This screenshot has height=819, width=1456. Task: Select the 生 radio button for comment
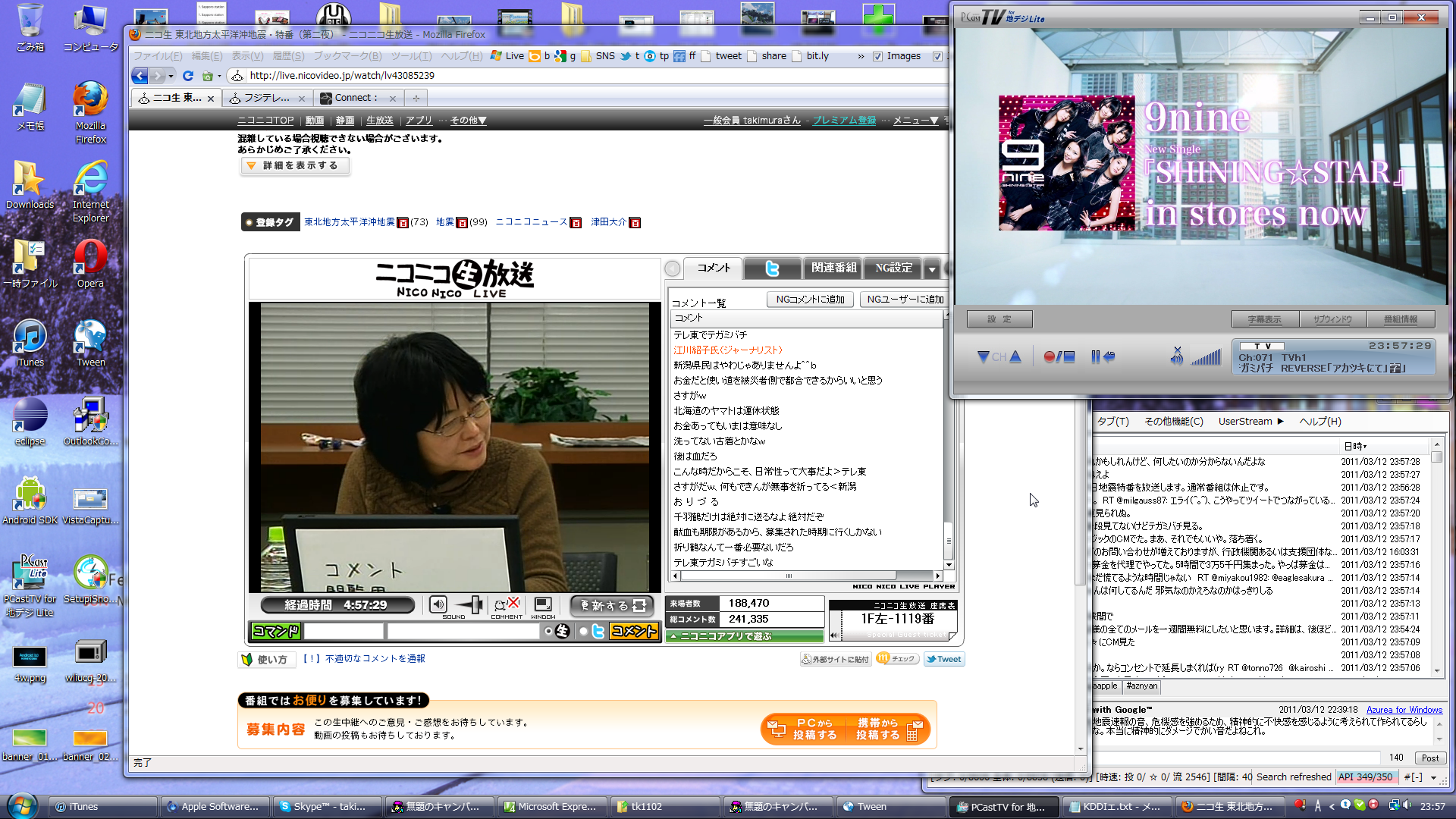pos(548,631)
